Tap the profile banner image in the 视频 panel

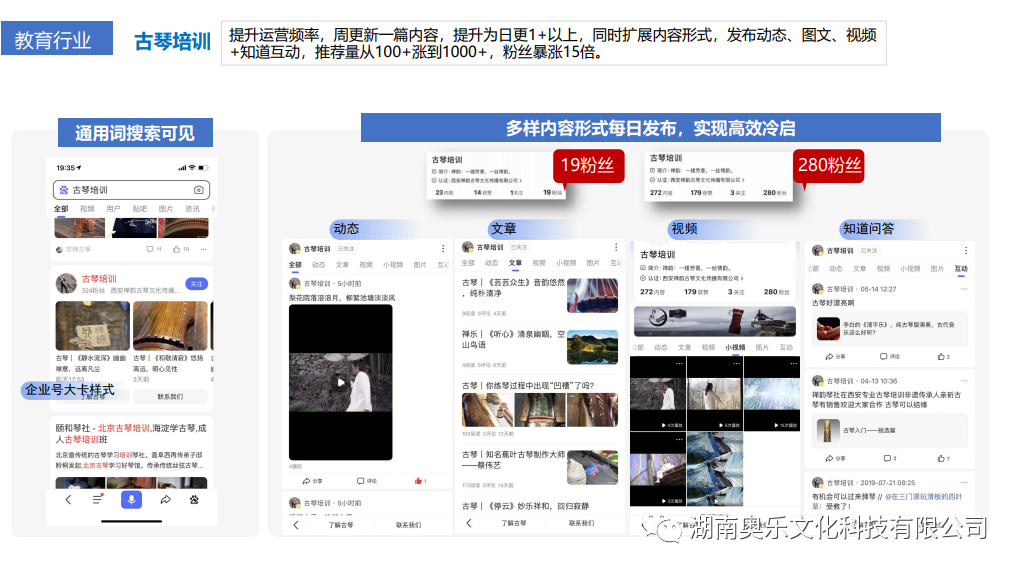[x=714, y=321]
